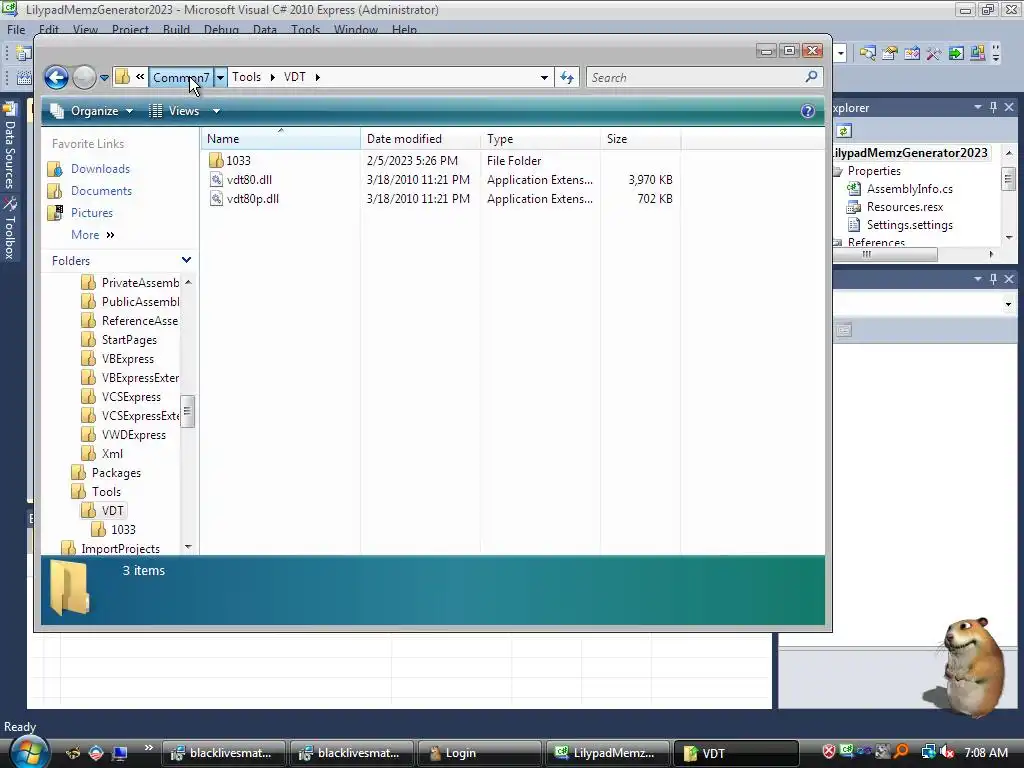
Task: Select the VDT breadcrumb segment
Action: pyautogui.click(x=295, y=77)
